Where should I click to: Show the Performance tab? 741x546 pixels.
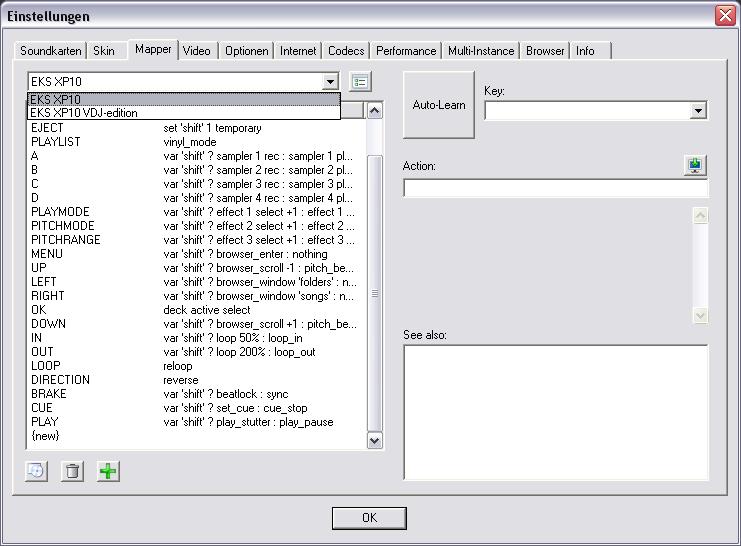tap(406, 51)
